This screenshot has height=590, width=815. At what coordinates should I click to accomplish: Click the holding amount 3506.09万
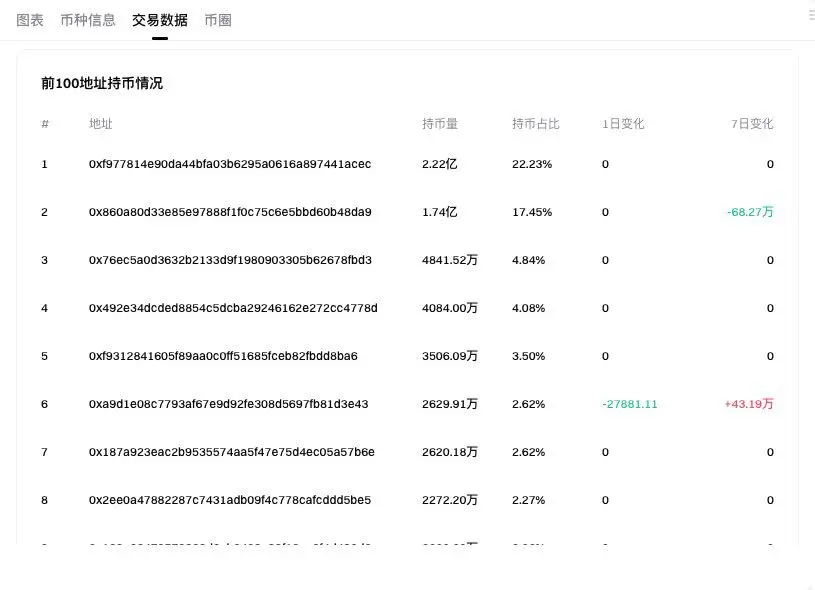coord(450,356)
